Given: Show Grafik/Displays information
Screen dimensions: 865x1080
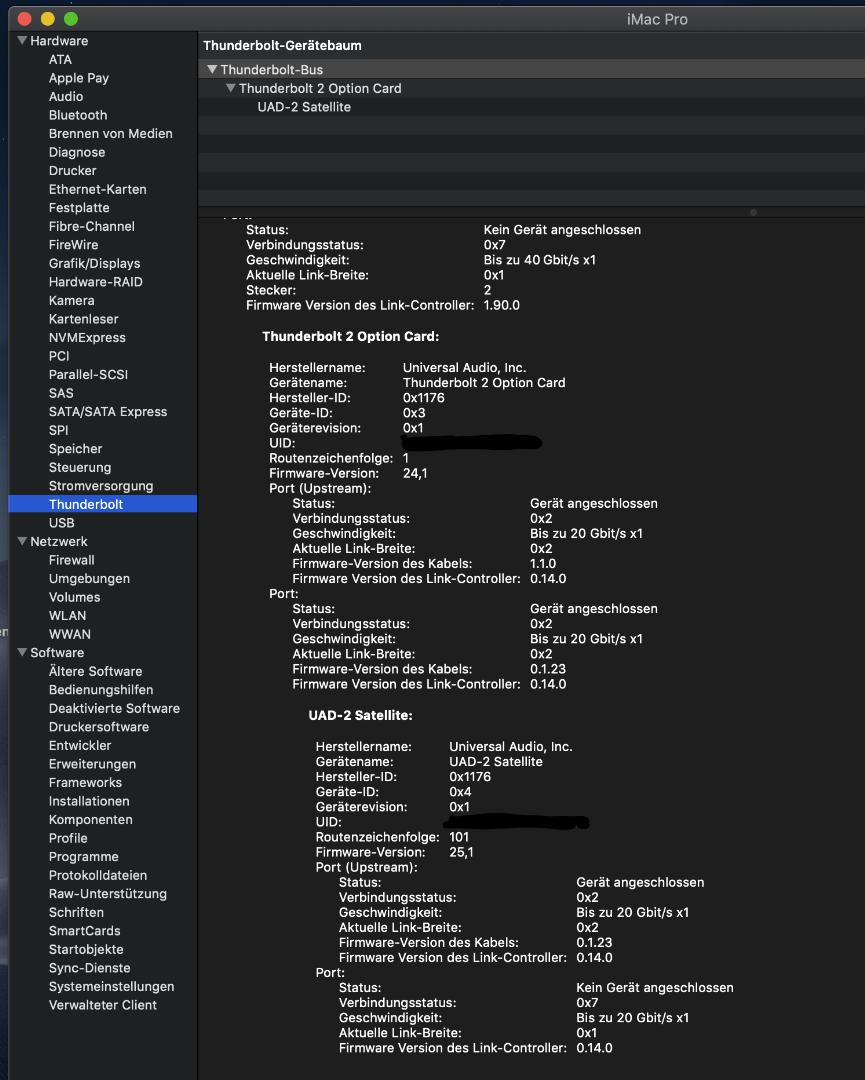Looking at the screenshot, I should (94, 264).
